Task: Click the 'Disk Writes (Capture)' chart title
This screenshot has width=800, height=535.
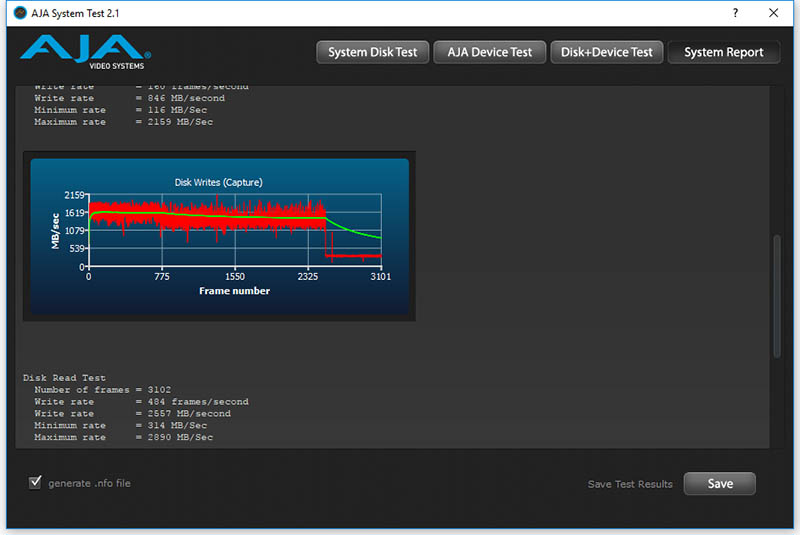Action: [x=218, y=183]
